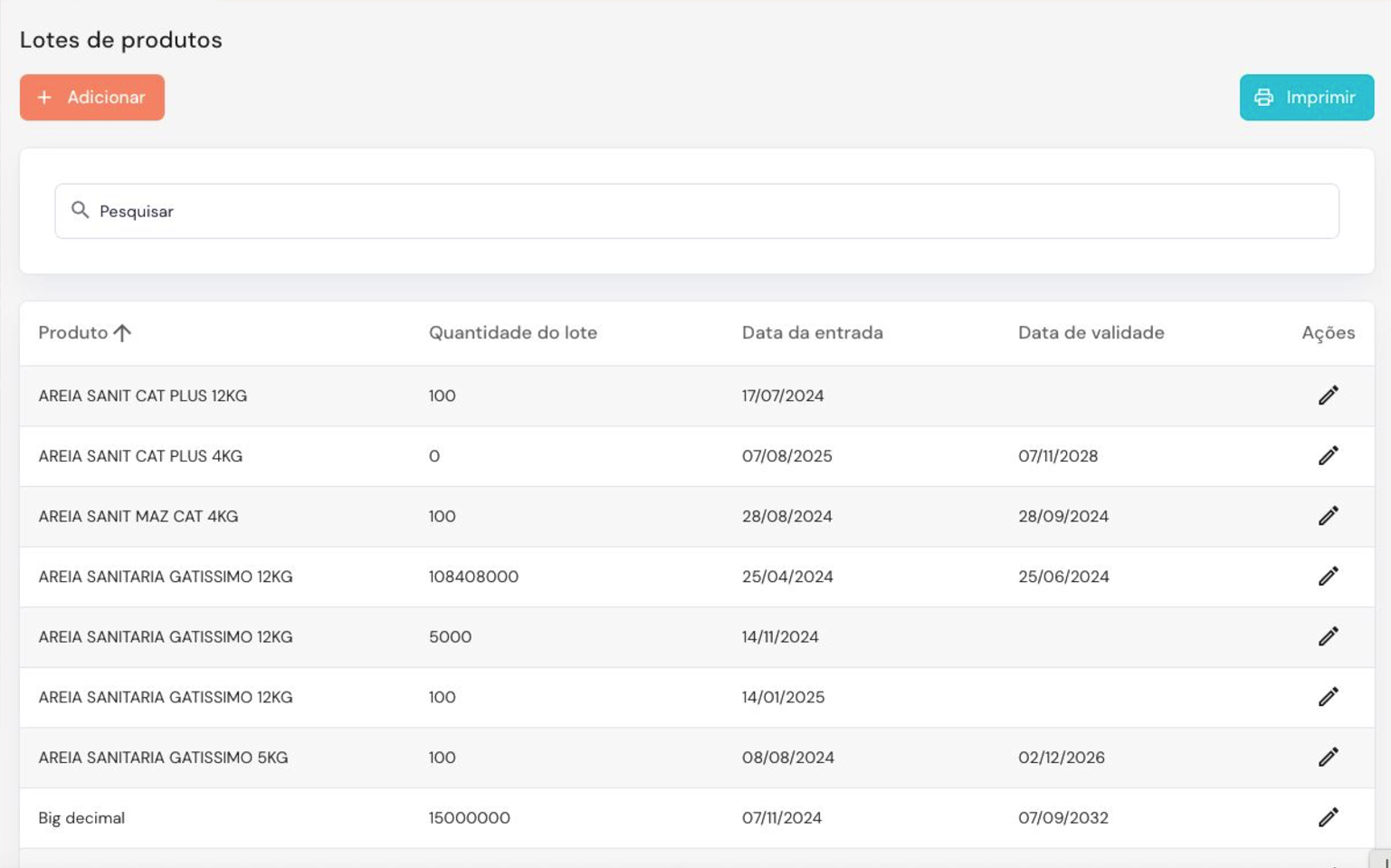Click the magnifying glass search icon
The height and width of the screenshot is (868, 1391).
[x=81, y=211]
